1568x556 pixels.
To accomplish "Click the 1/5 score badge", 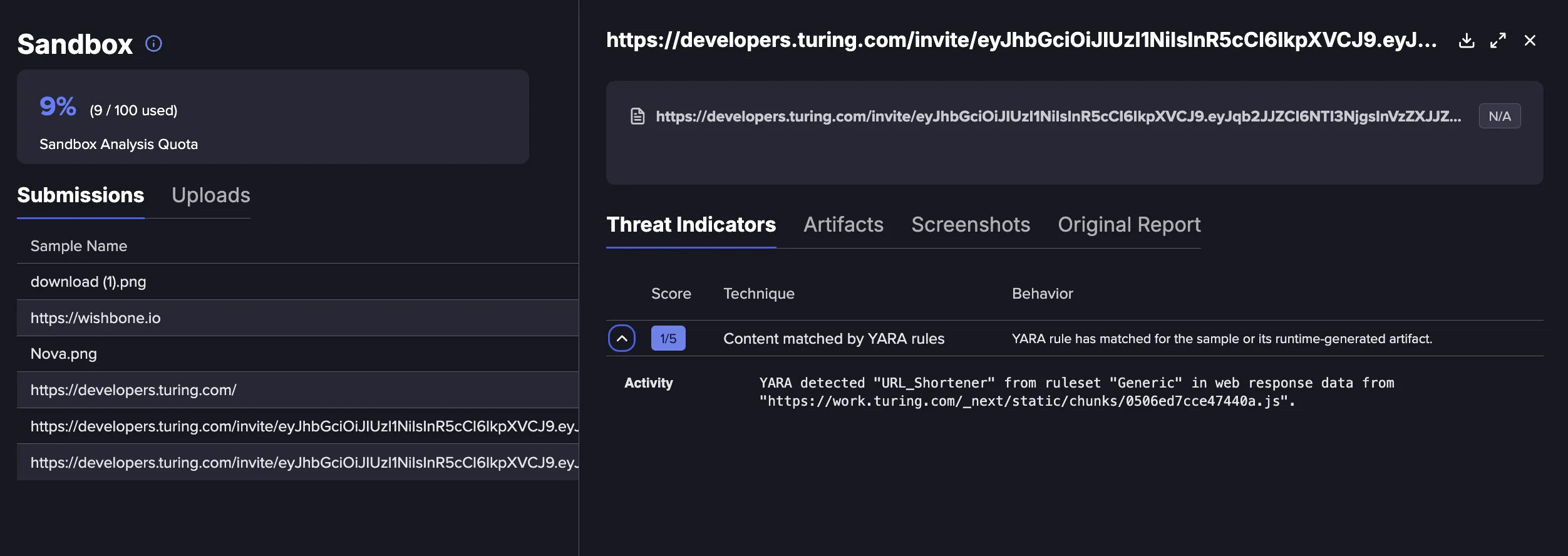I will 668,339.
